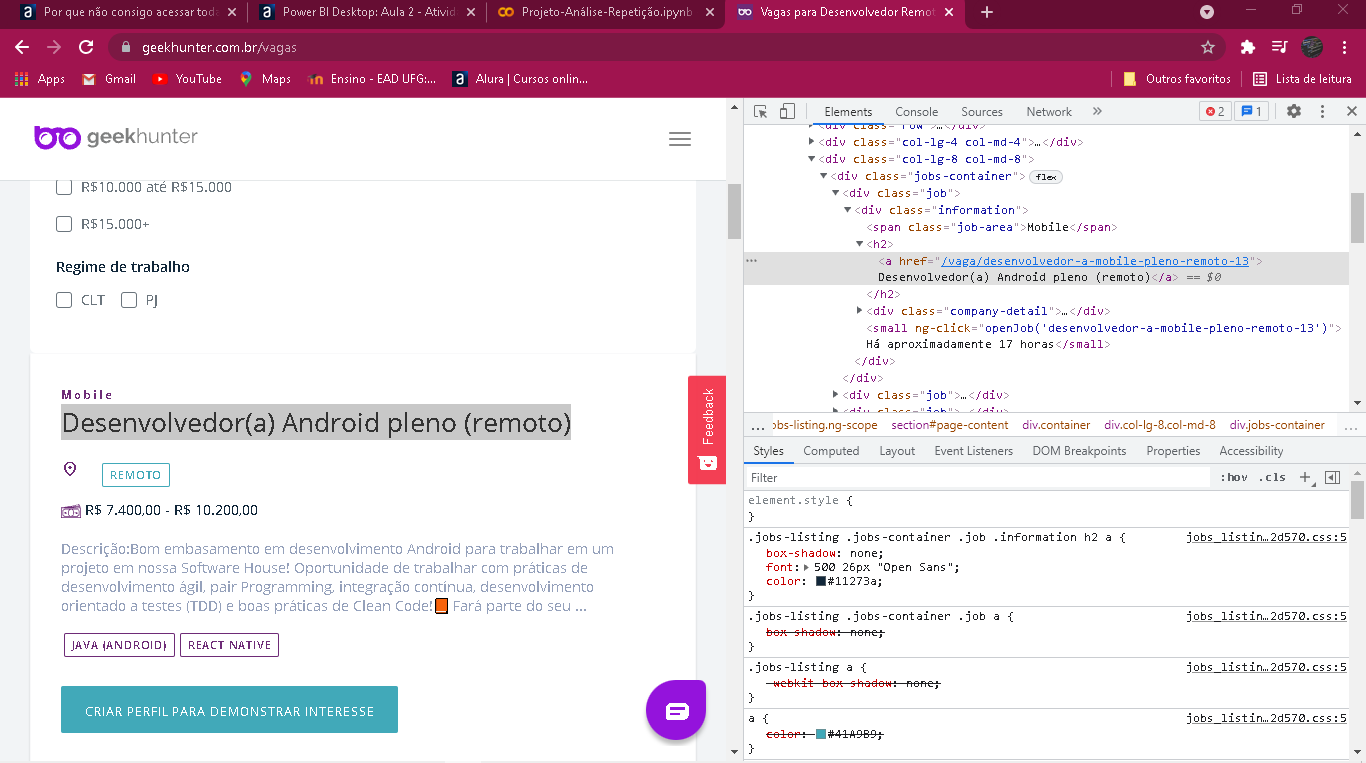Open Desenvolvedor(a) Android pleno (remoto) job title
This screenshot has width=1366, height=763.
pos(316,423)
